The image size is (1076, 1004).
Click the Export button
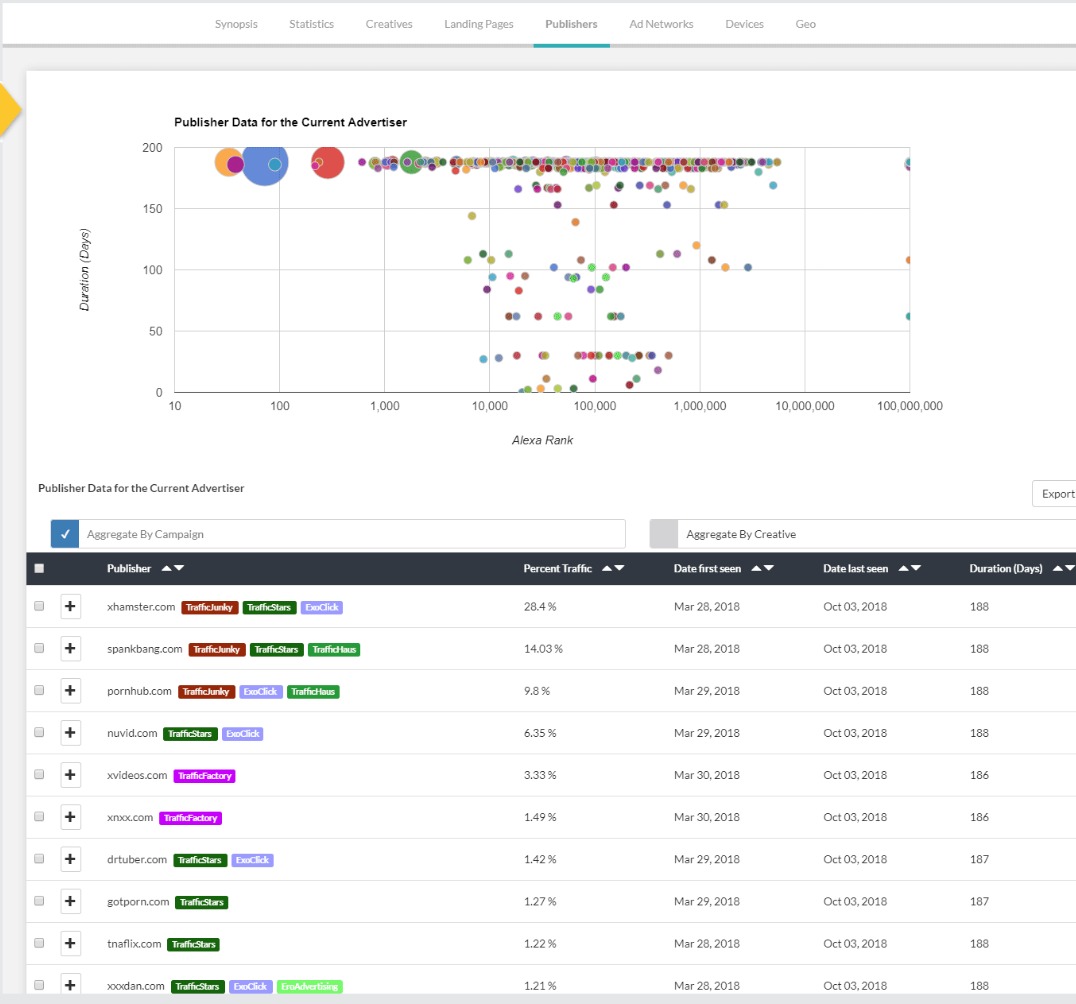tap(1057, 494)
